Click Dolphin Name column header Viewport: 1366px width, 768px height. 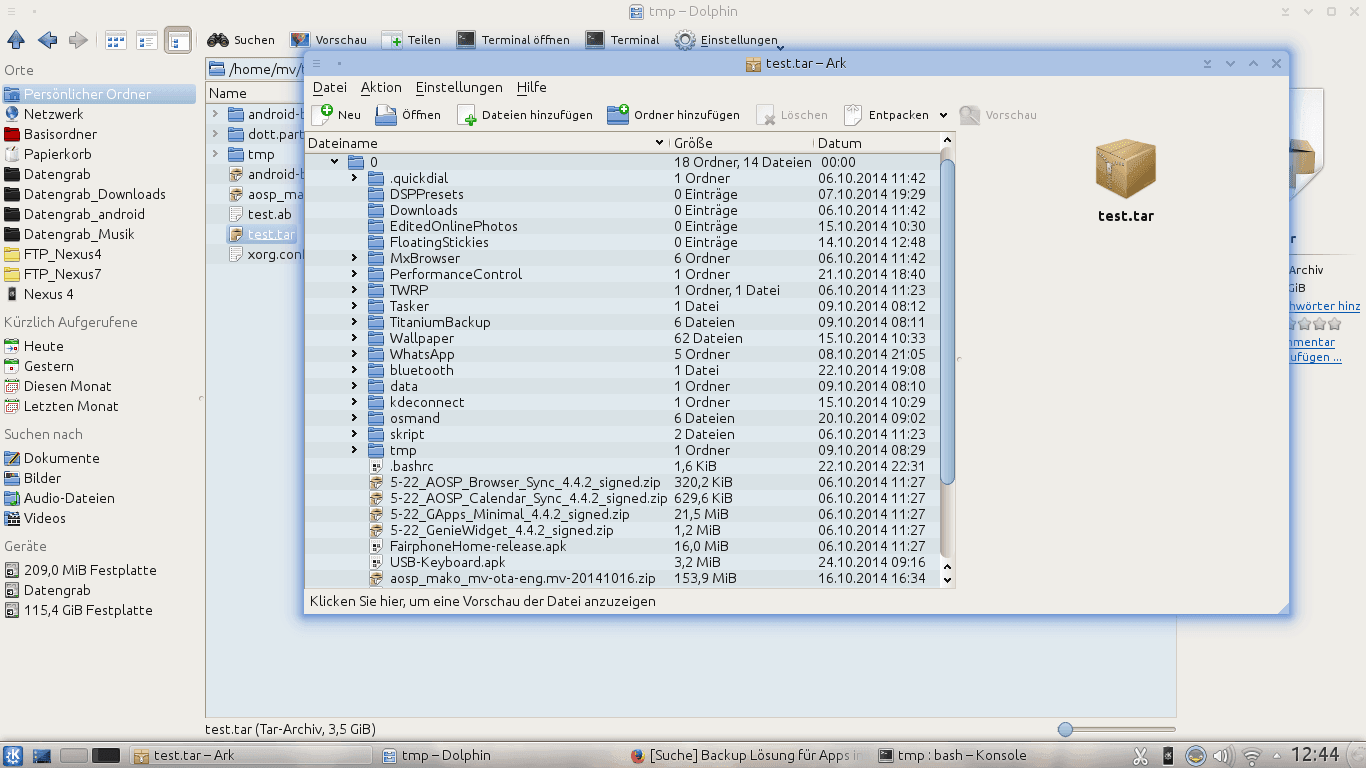point(255,93)
